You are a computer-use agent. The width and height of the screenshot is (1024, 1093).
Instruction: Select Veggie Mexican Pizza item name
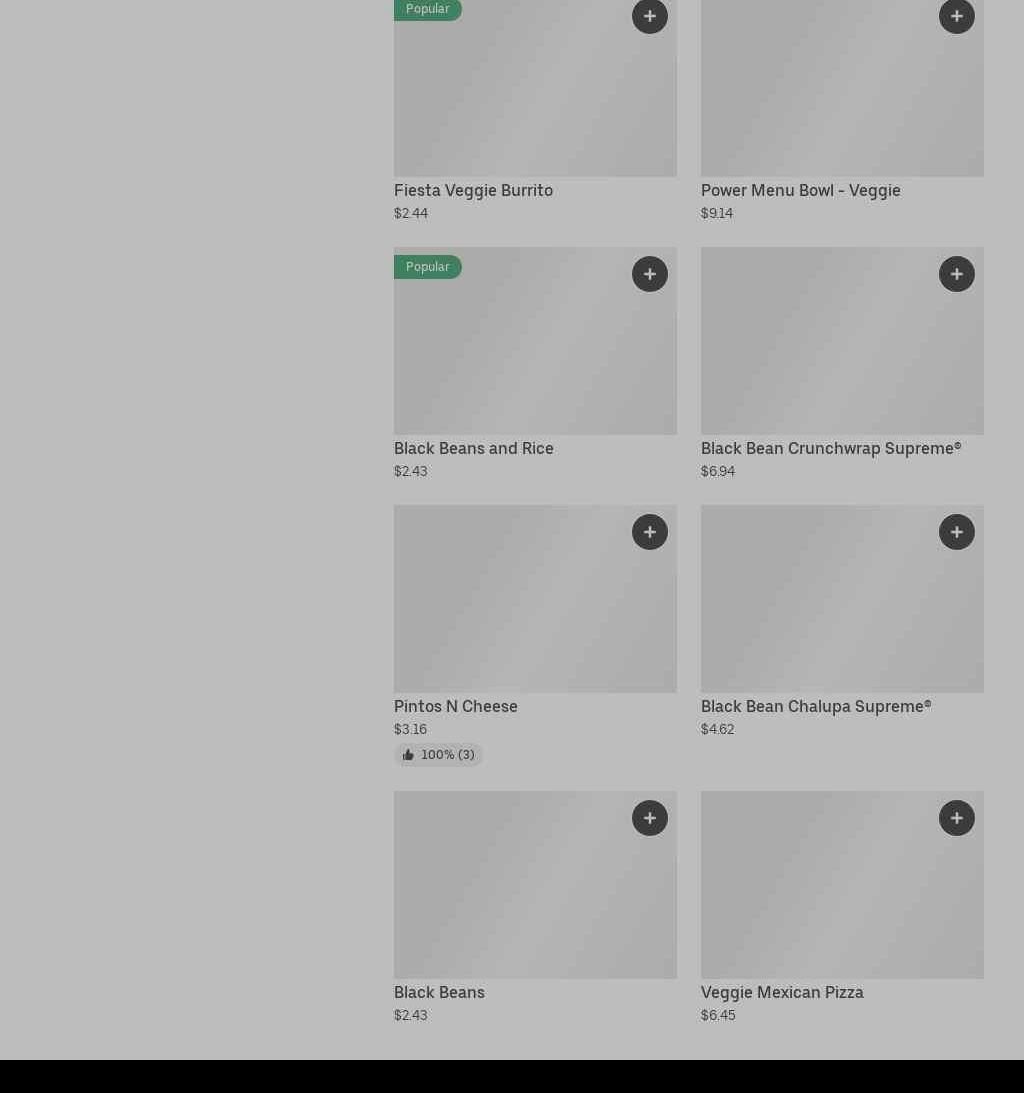781,992
